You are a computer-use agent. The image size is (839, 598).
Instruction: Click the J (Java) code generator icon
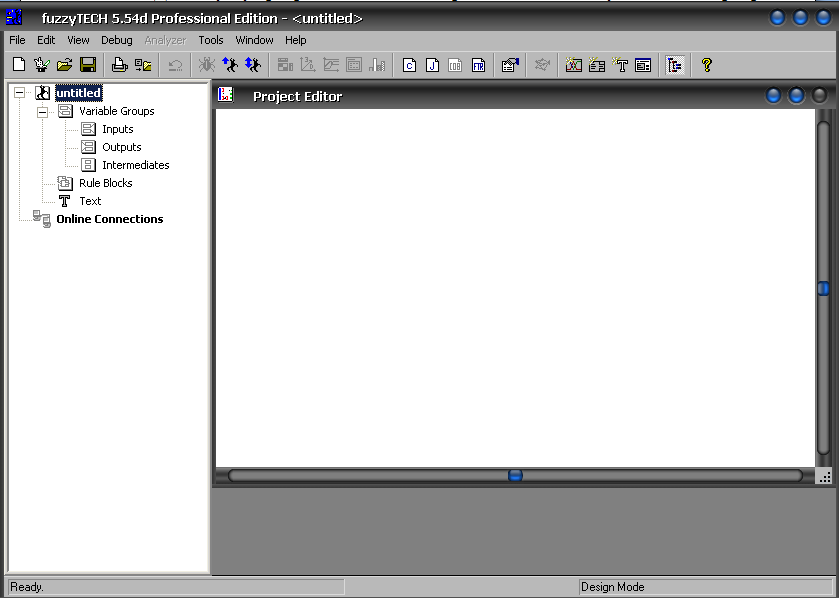tap(432, 65)
